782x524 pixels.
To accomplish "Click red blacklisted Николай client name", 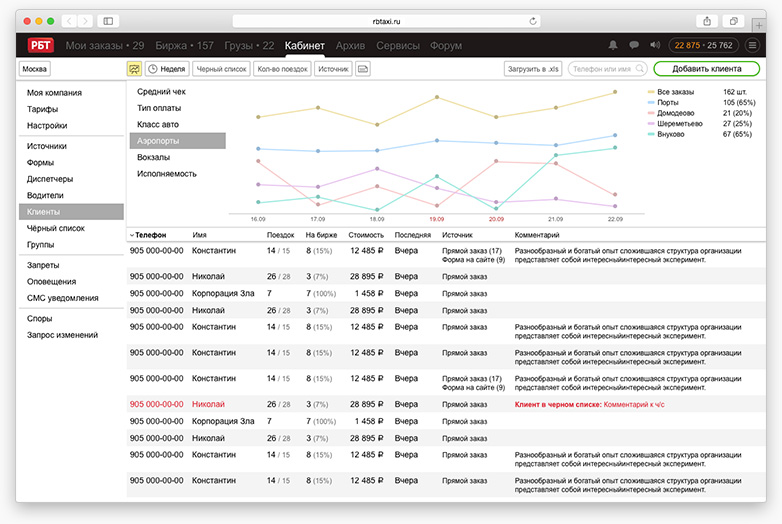I will (x=208, y=404).
